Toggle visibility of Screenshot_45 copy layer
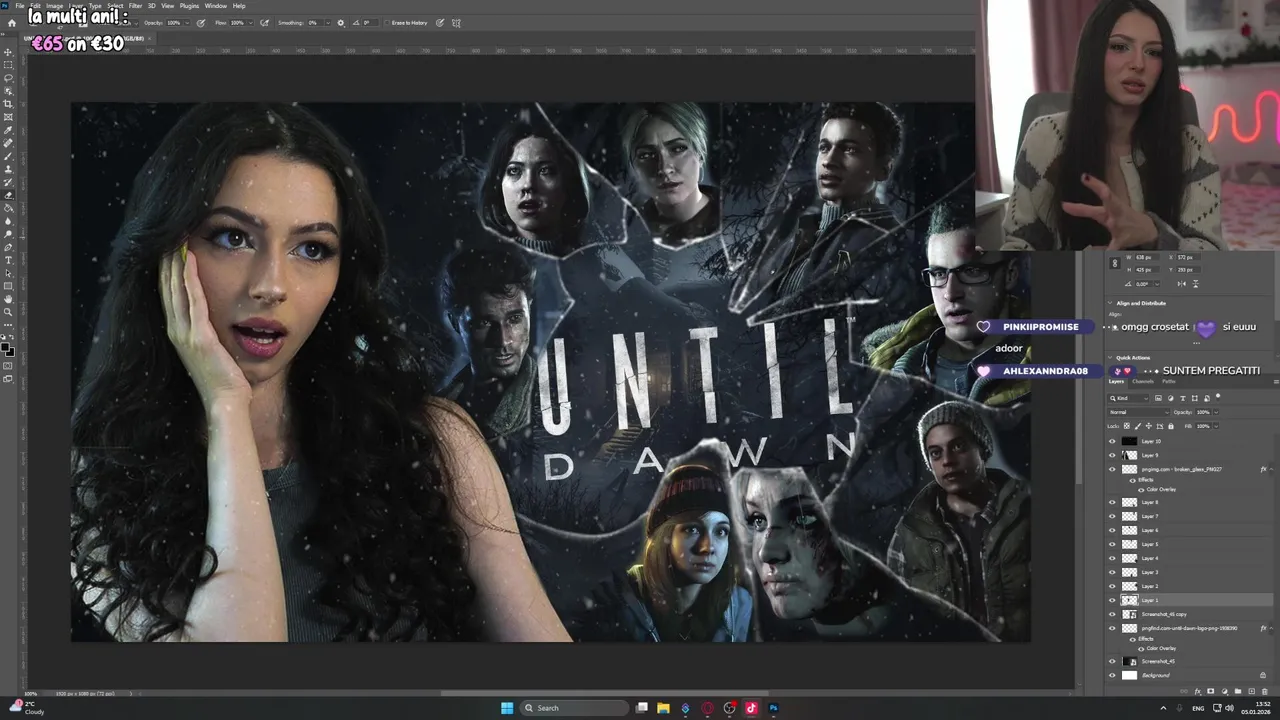Image resolution: width=1280 pixels, height=720 pixels. click(x=1112, y=614)
